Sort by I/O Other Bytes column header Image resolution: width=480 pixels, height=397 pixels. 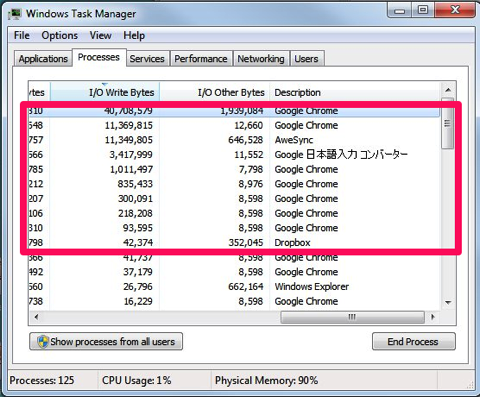[x=214, y=92]
